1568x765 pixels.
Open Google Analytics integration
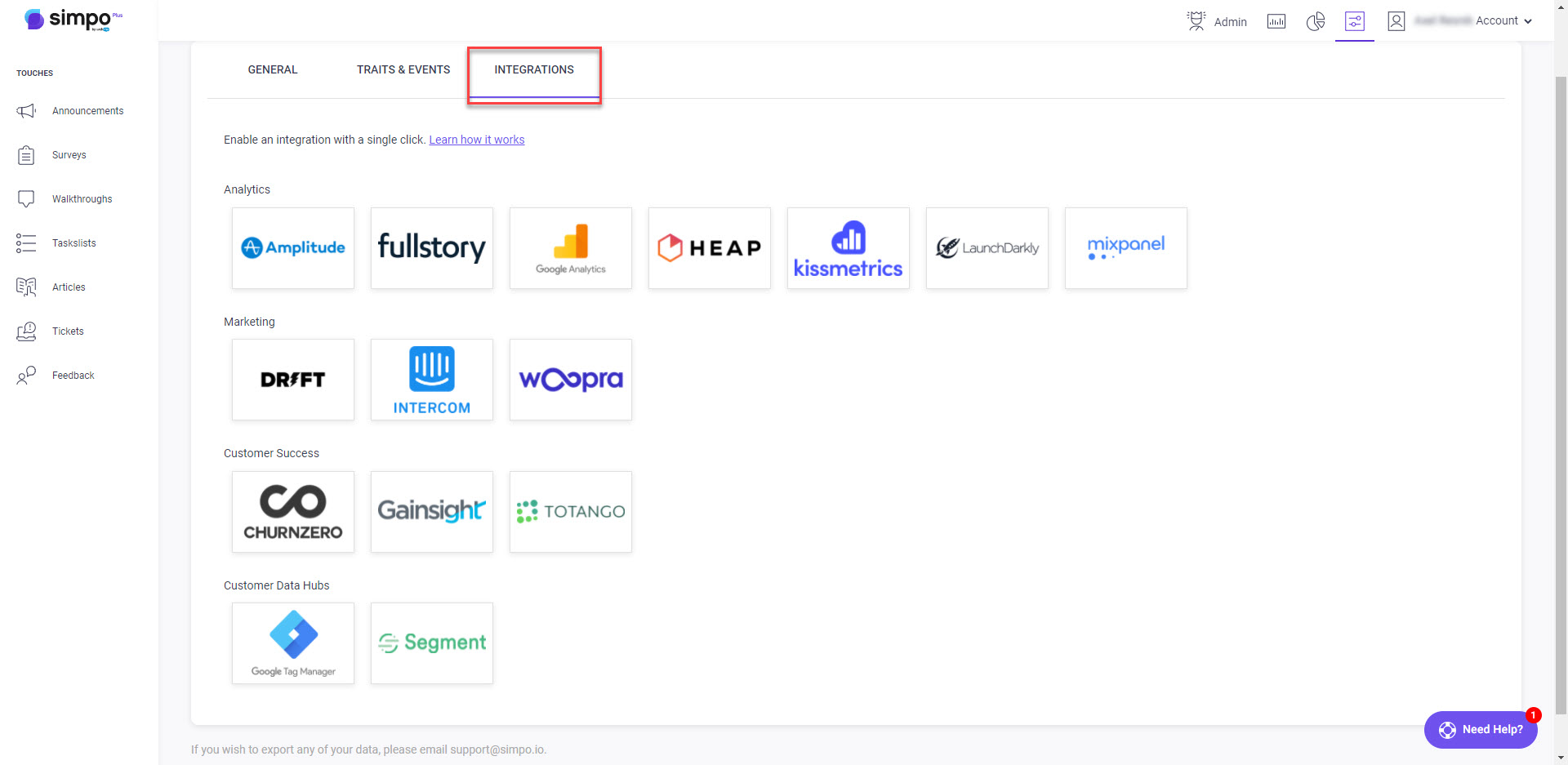(571, 248)
